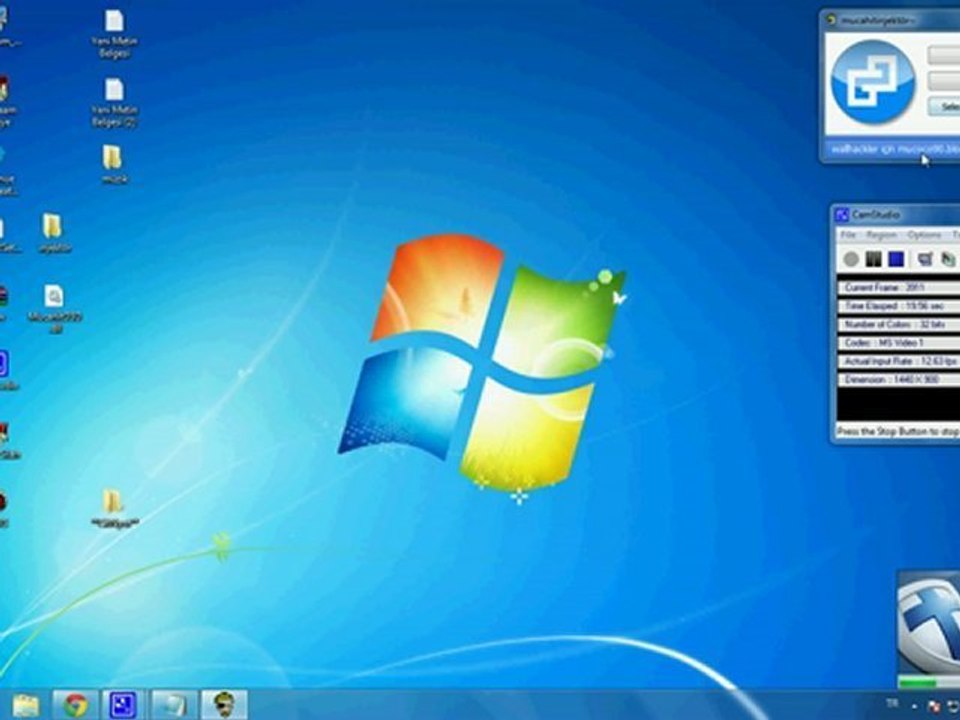Click the CamStudio icon in the taskbar
960x720 pixels.
[123, 705]
